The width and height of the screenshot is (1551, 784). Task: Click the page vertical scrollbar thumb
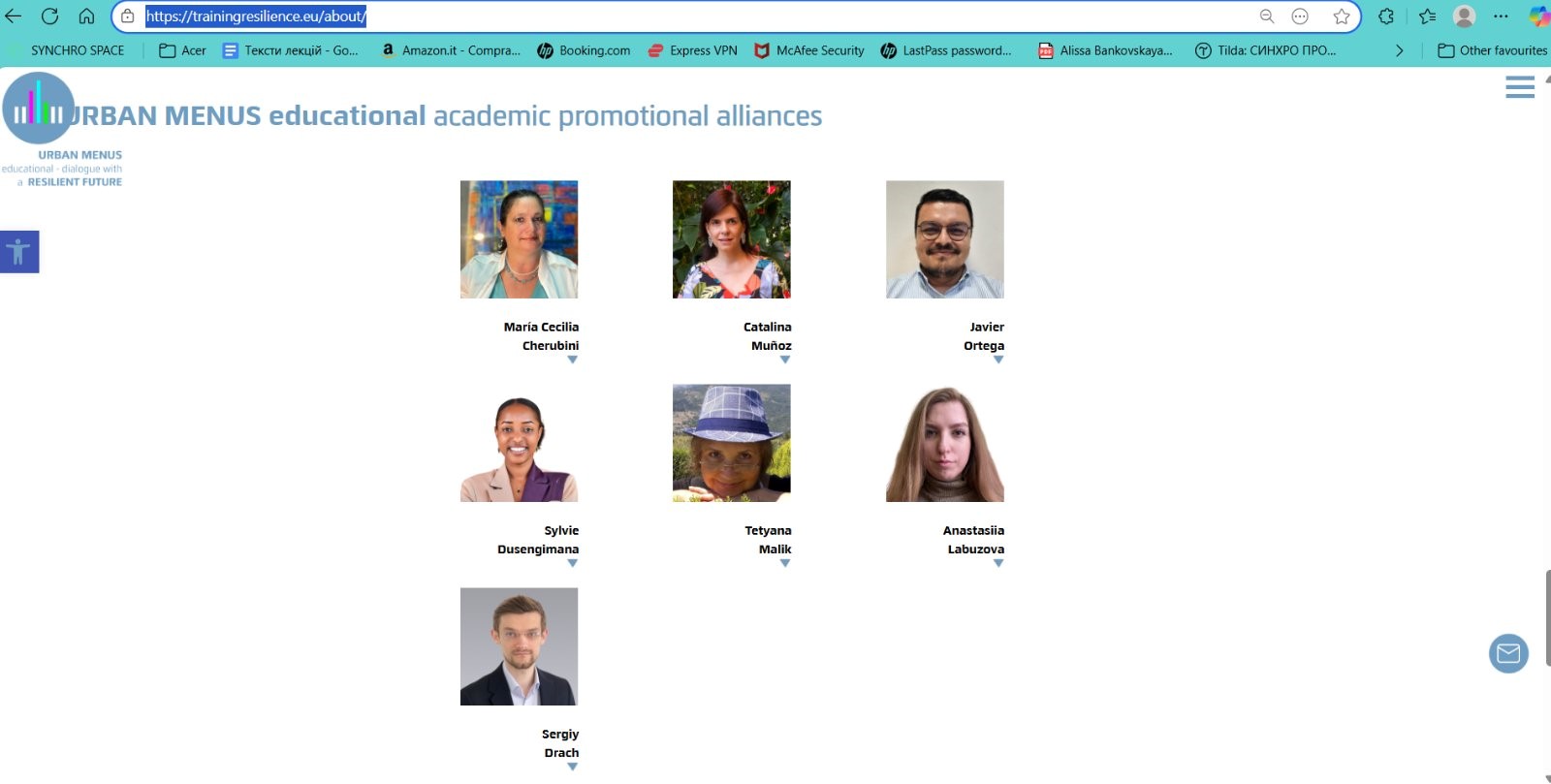[x=1547, y=618]
